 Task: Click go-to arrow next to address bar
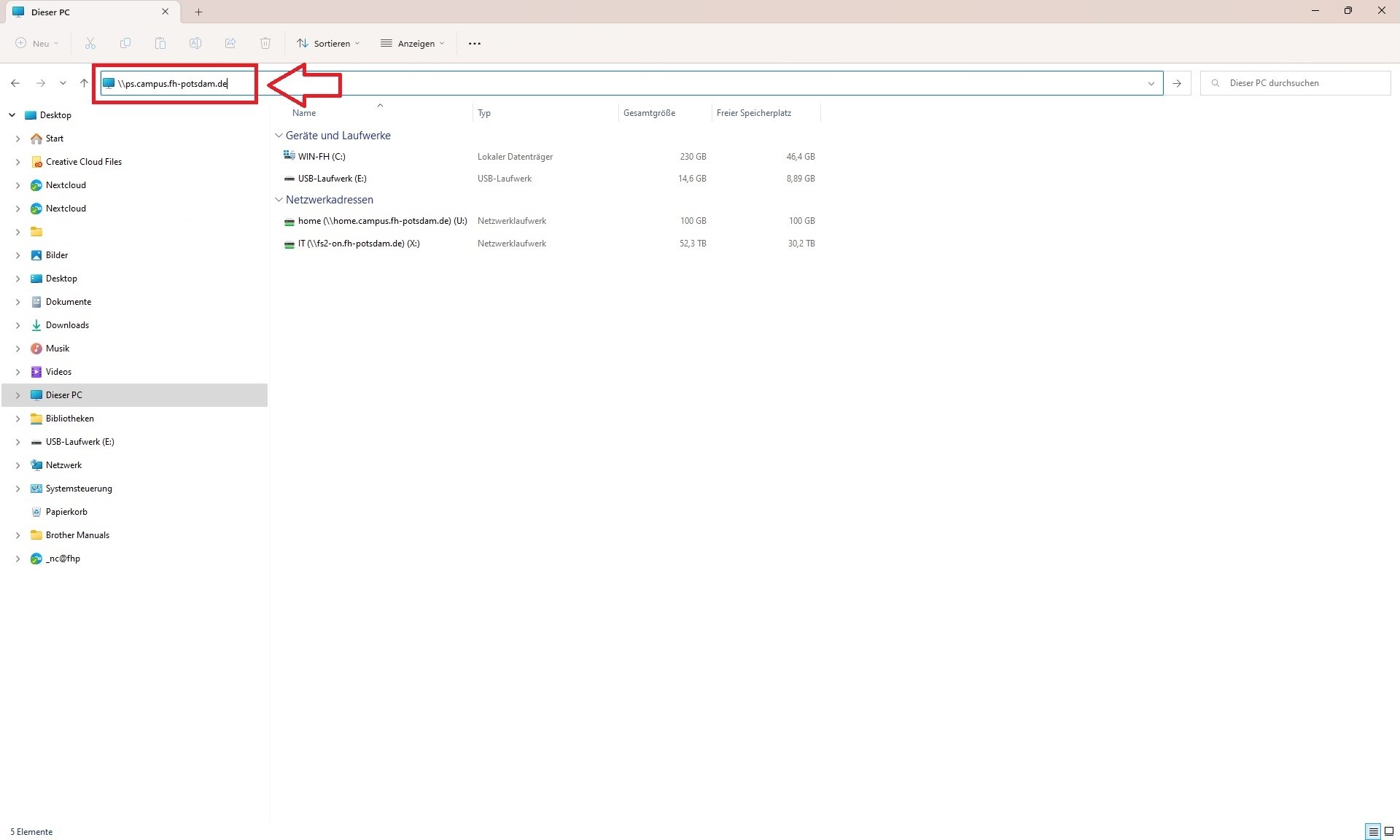pyautogui.click(x=1177, y=83)
